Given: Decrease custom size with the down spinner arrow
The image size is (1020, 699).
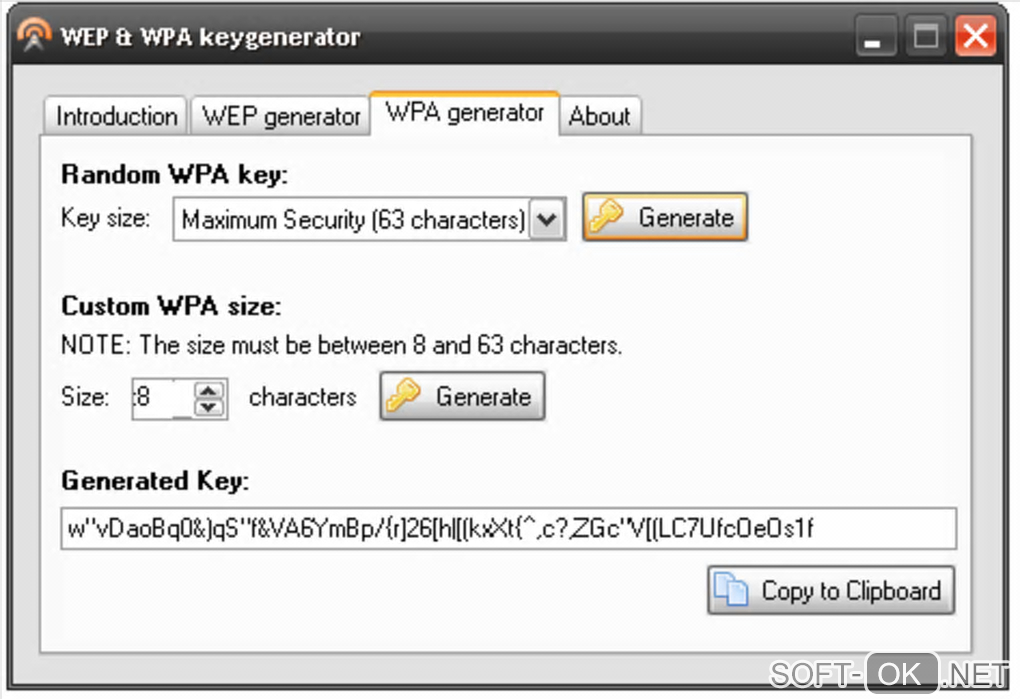Looking at the screenshot, I should click(x=208, y=406).
